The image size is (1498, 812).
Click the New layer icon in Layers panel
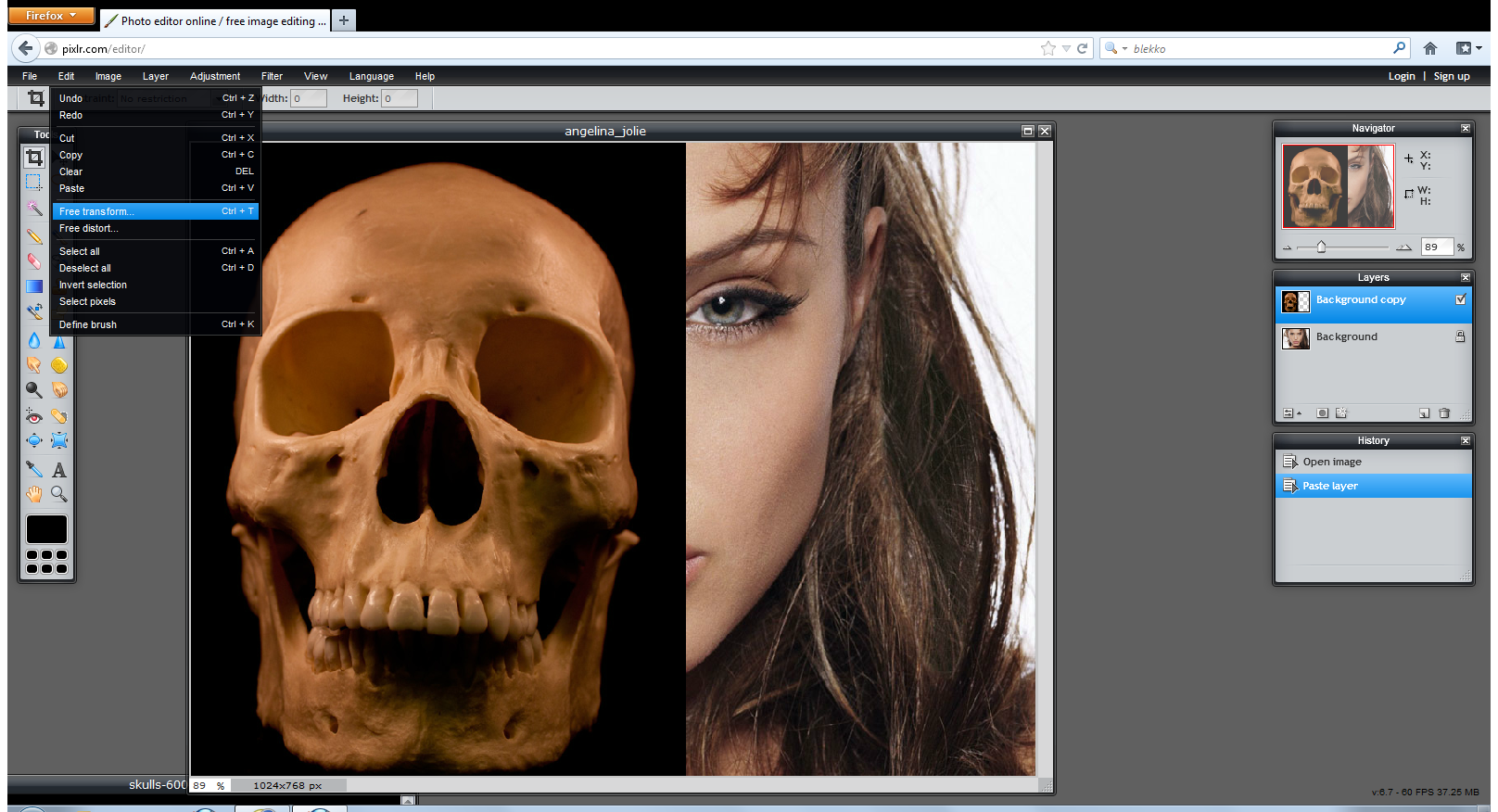pos(1424,413)
